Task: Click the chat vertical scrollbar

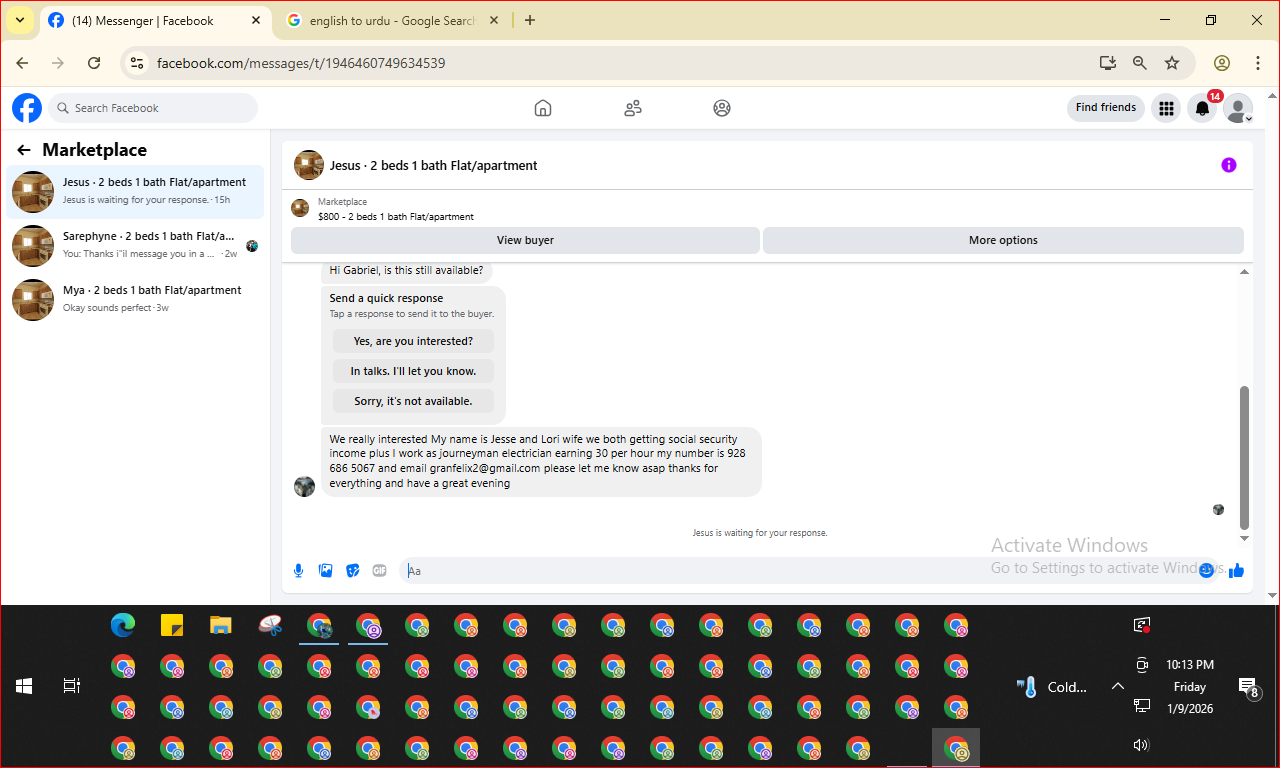Action: click(1244, 457)
